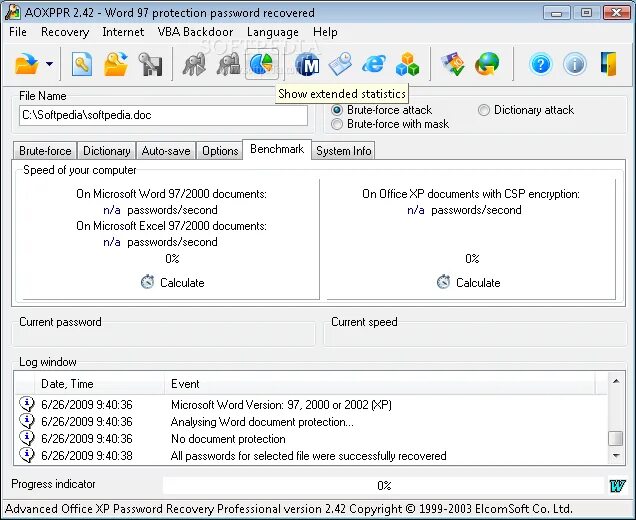Click info icon of 'Analysing Word document' entry

[27, 421]
